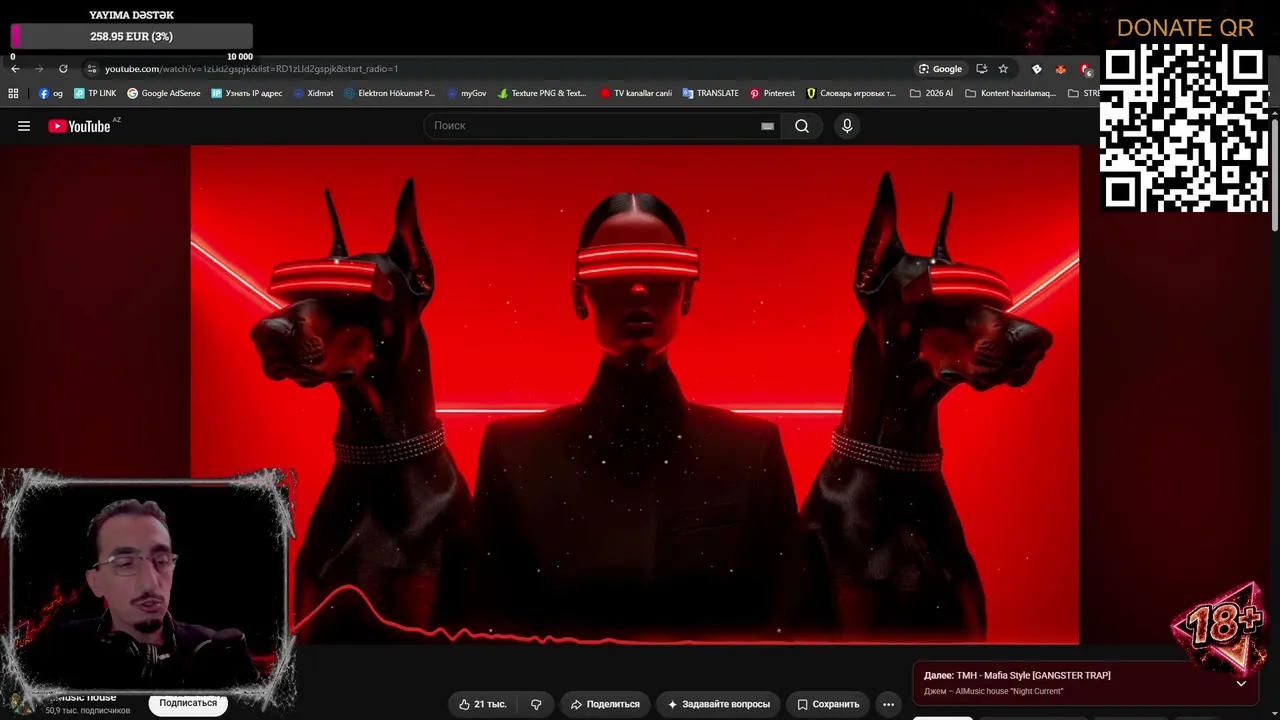Viewport: 1280px width, 720px height.
Task: Open the myGov bookmark
Action: 466,93
